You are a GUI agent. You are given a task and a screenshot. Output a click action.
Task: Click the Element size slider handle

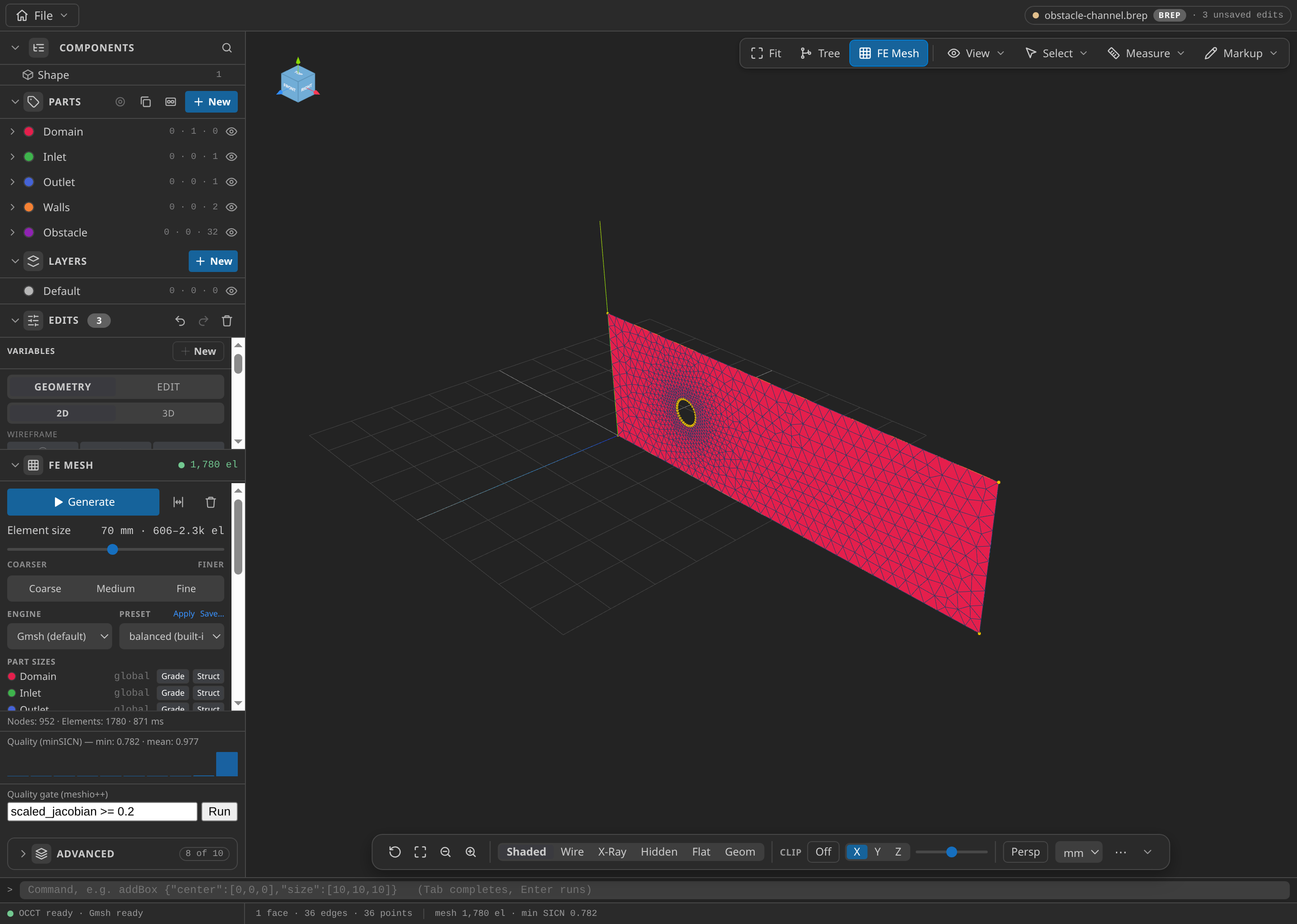(113, 550)
